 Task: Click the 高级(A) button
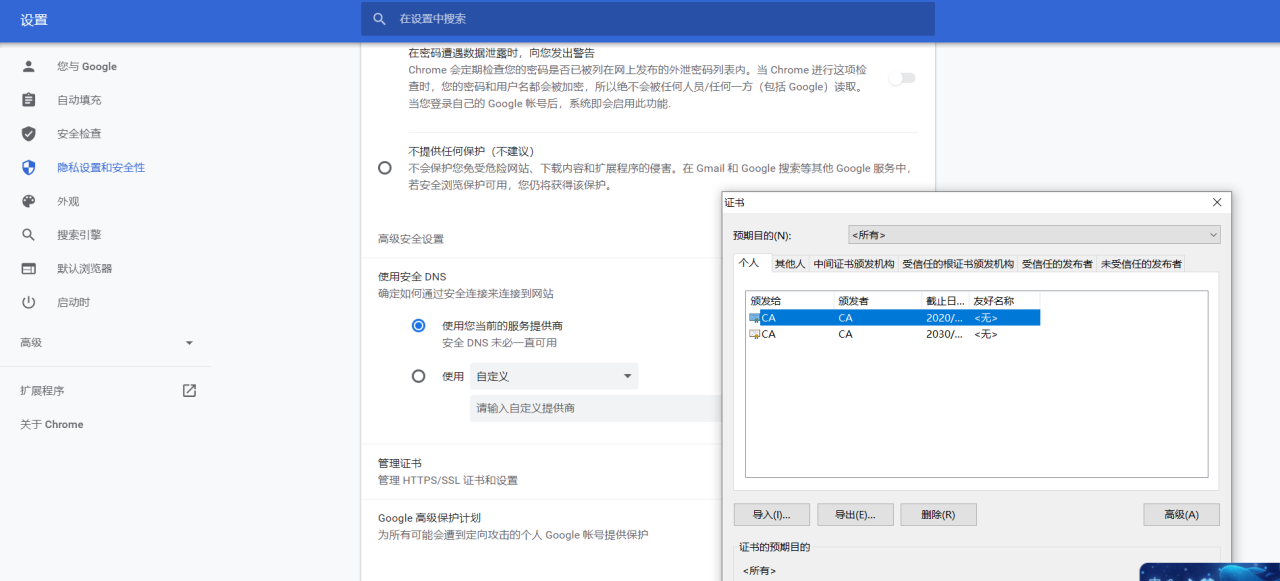coord(1182,515)
